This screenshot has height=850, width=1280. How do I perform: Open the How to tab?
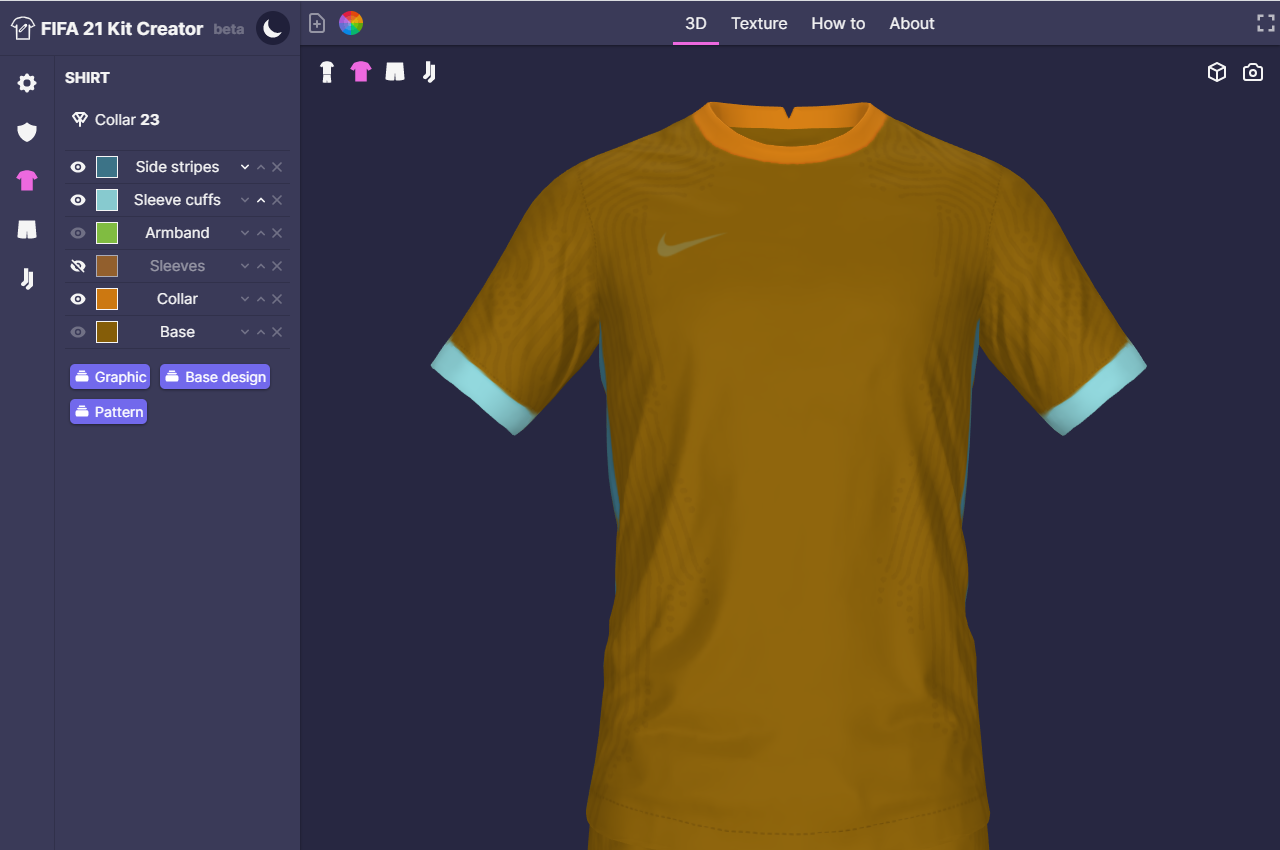pos(838,23)
